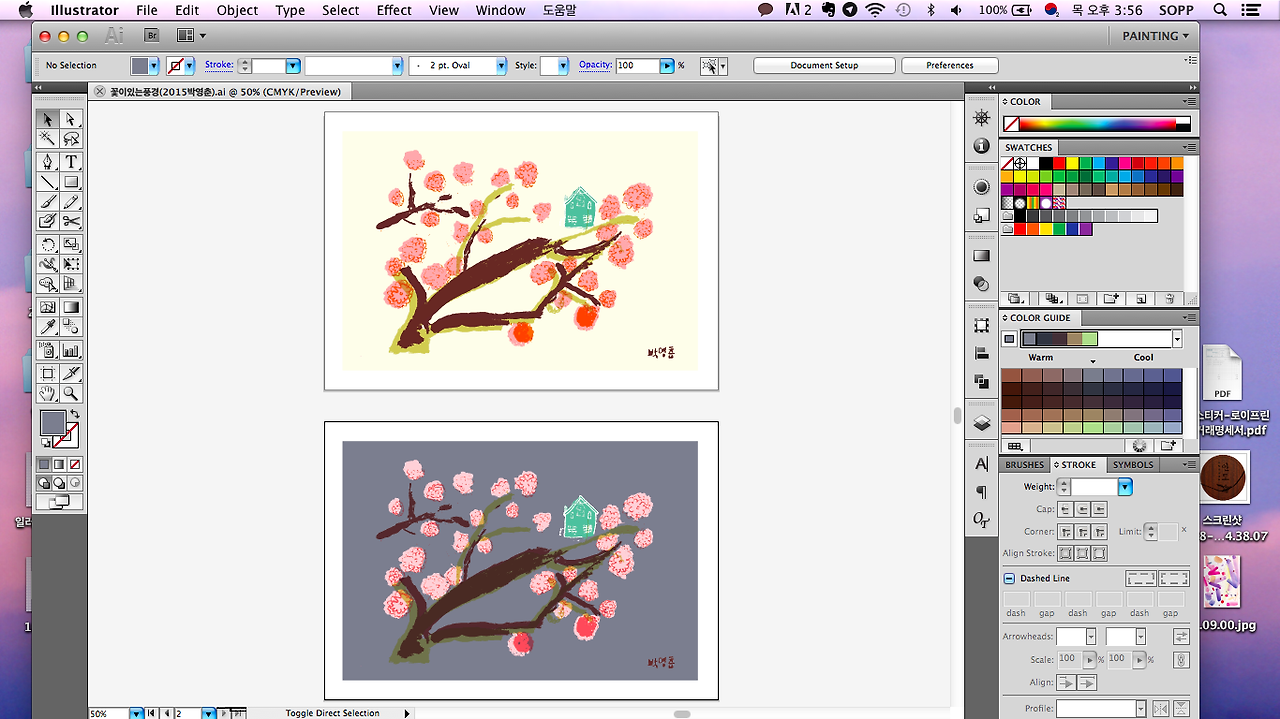
Task: Pick a color from the Color spectrum bar
Action: pyautogui.click(x=1096, y=125)
